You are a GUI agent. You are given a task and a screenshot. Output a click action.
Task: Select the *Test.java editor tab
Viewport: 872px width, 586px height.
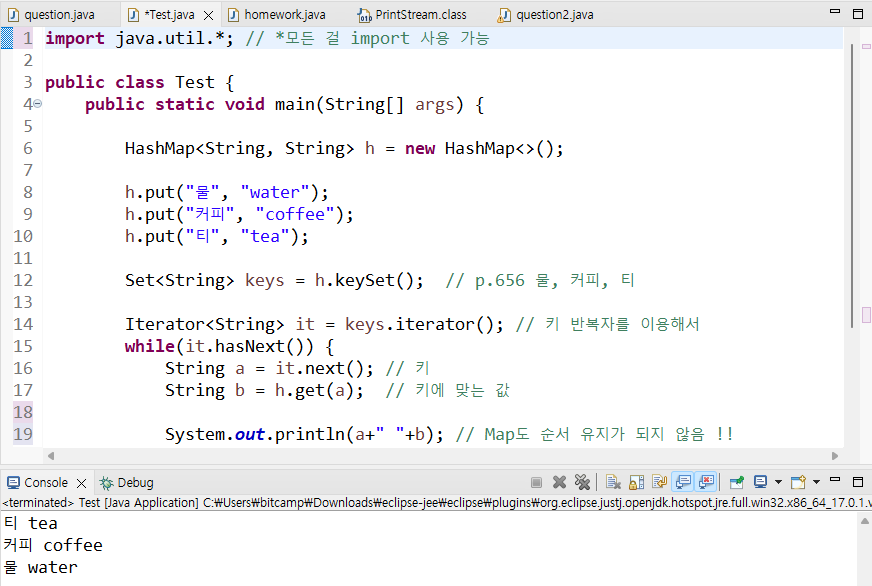click(169, 15)
